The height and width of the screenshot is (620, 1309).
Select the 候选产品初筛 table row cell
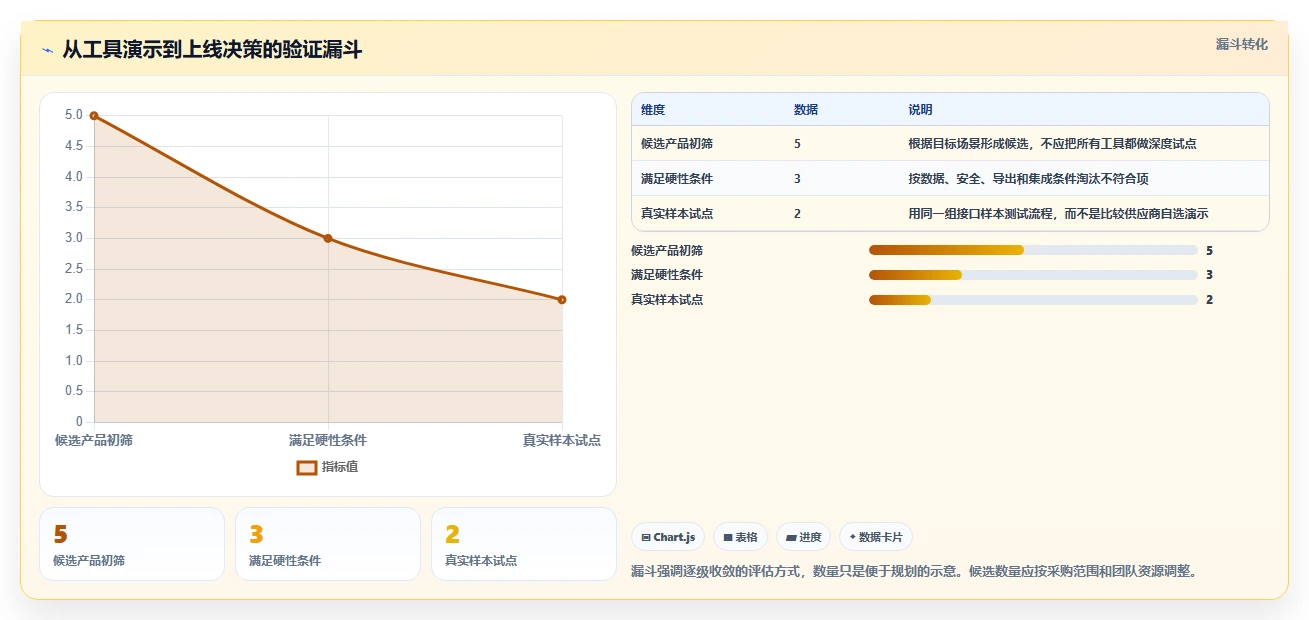677,144
